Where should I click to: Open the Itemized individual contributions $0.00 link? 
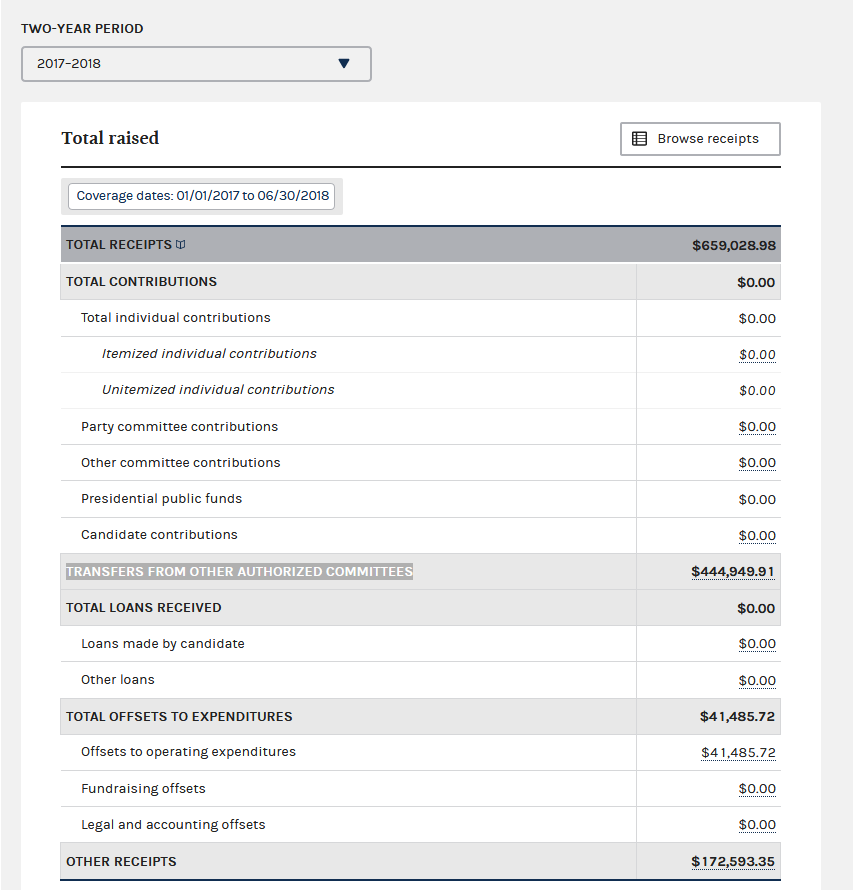click(x=757, y=355)
